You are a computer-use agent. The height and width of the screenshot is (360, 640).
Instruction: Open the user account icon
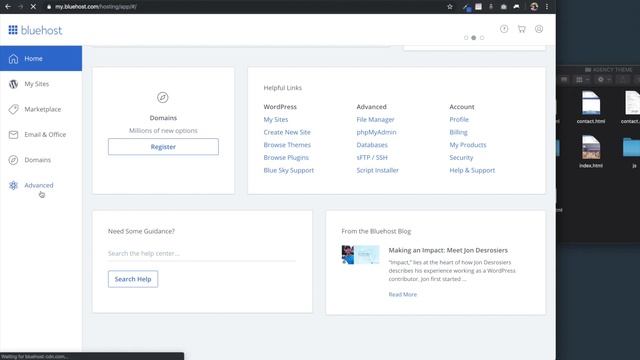coord(539,29)
